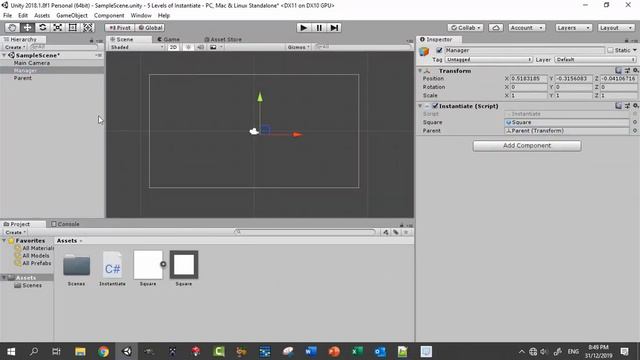The height and width of the screenshot is (360, 640).
Task: Select the Rotate tool
Action: [42, 27]
